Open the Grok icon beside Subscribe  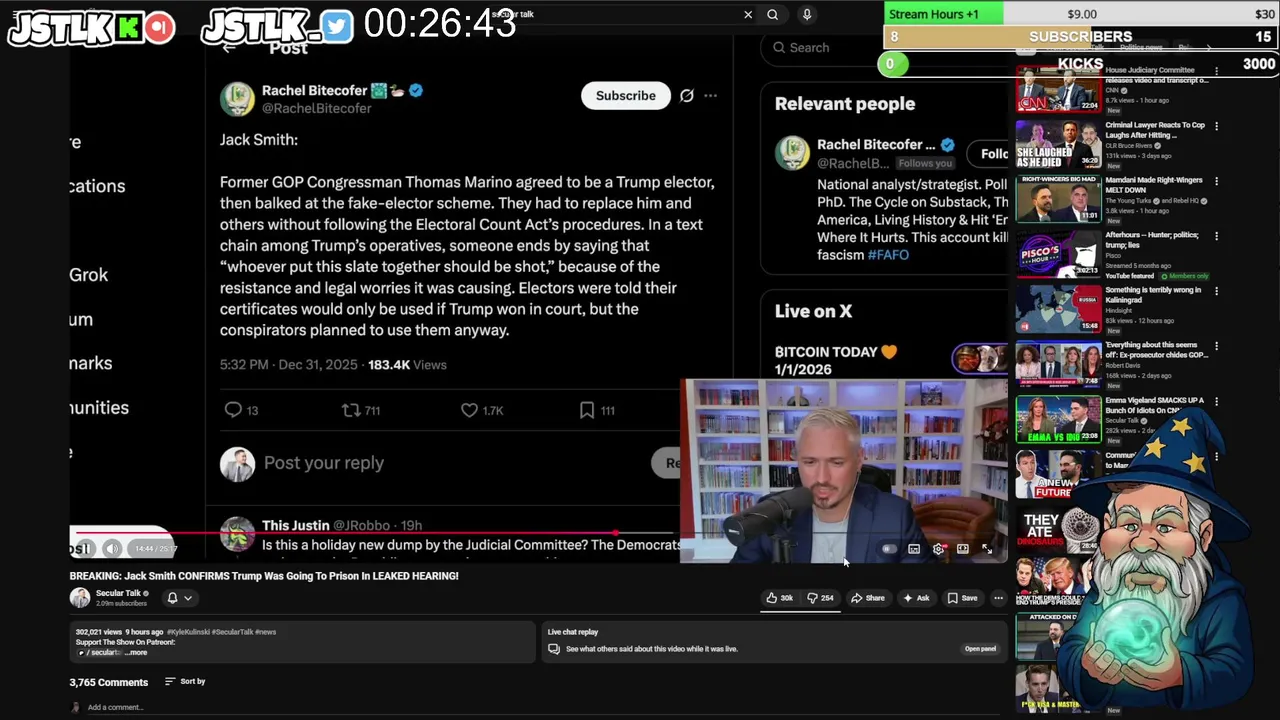coord(686,96)
